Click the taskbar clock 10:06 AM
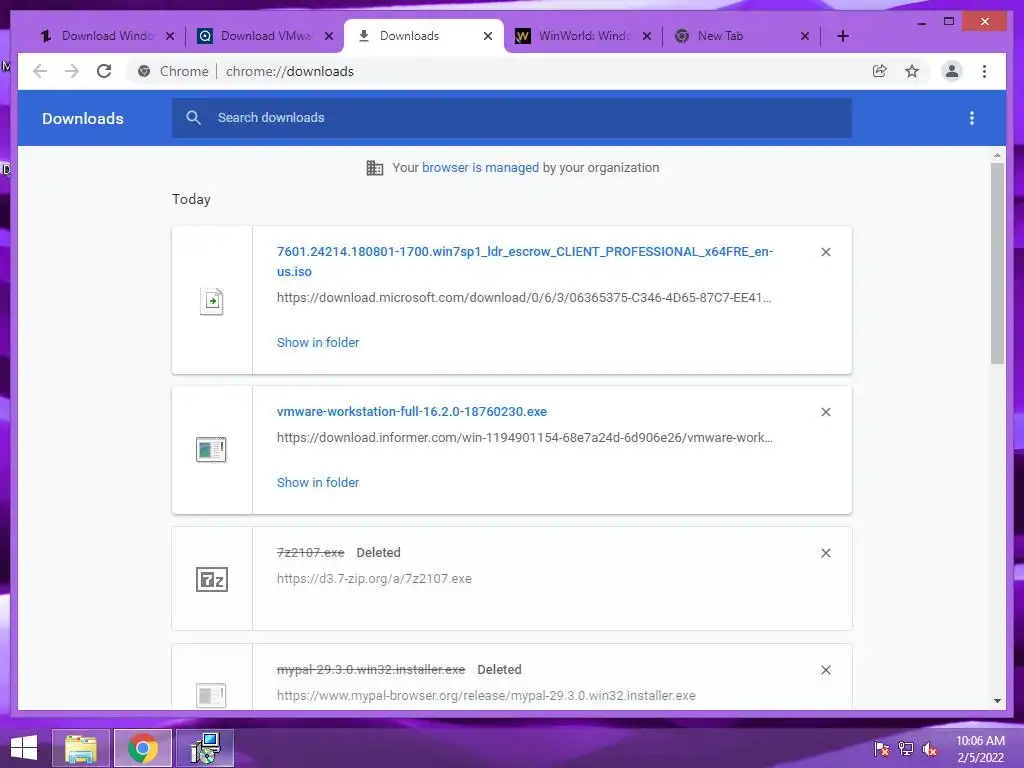Viewport: 1024px width, 768px height. (x=980, y=741)
